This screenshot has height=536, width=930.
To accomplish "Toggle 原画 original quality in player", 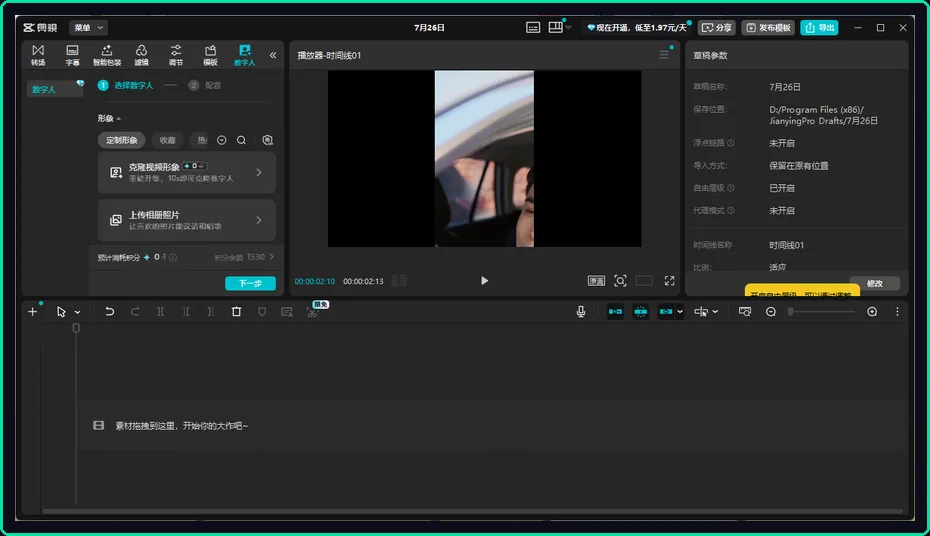I will click(596, 280).
